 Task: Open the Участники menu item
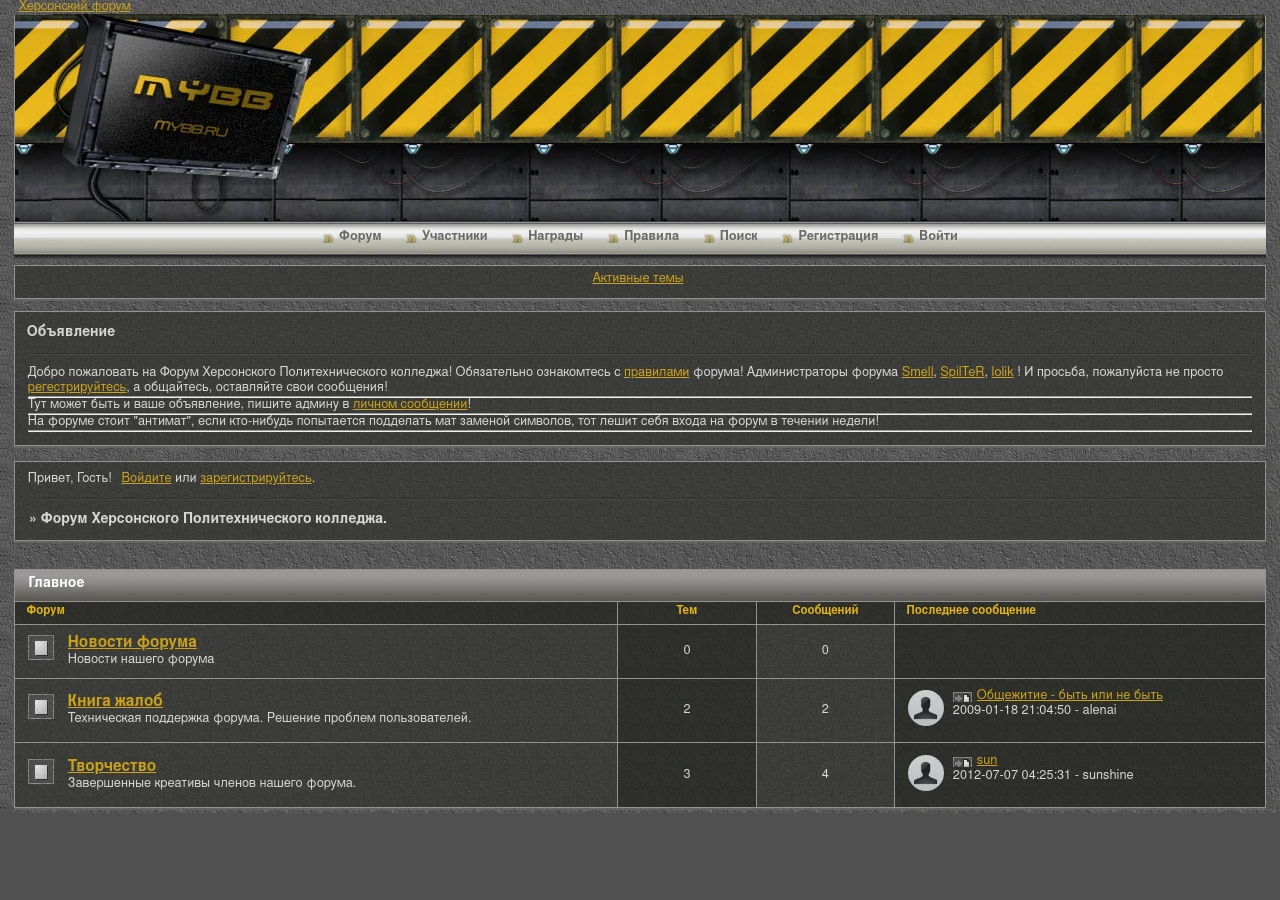click(x=455, y=237)
